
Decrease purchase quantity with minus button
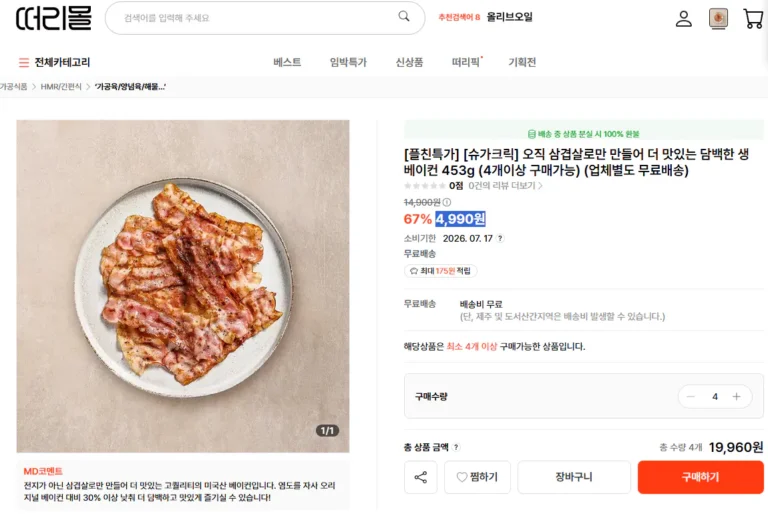click(691, 397)
